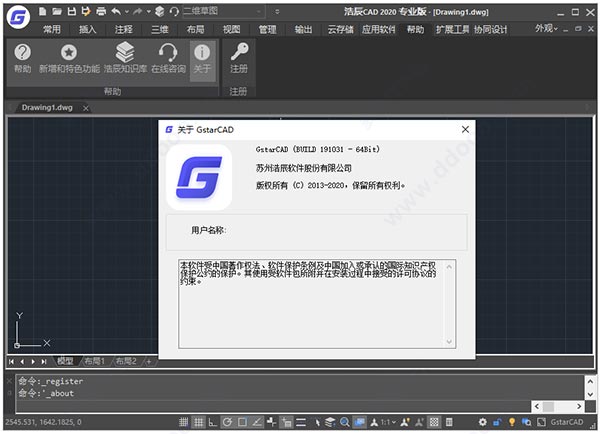The width and height of the screenshot is (600, 434).
Task: Toggle ortho mode in status bar
Action: click(x=212, y=422)
